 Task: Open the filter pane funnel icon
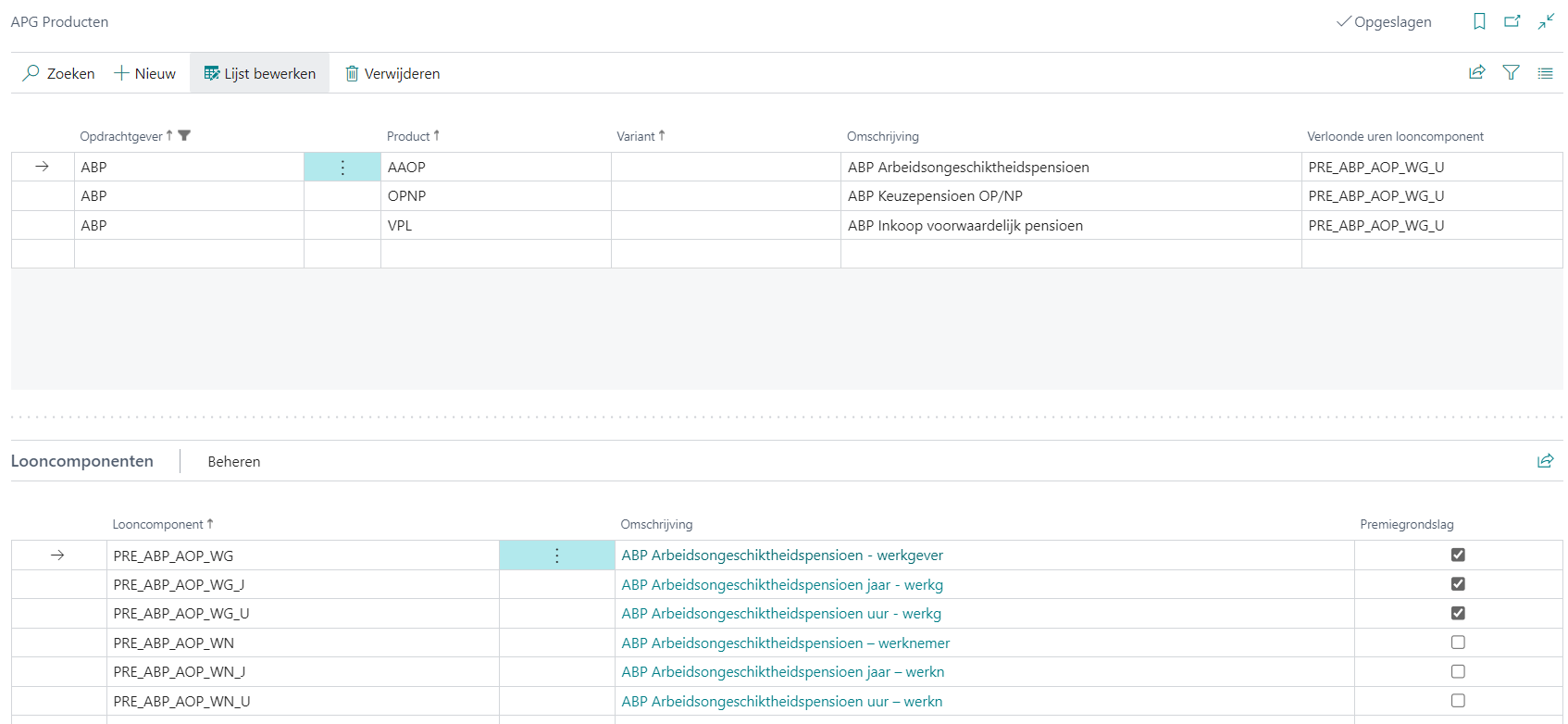pos(1512,73)
